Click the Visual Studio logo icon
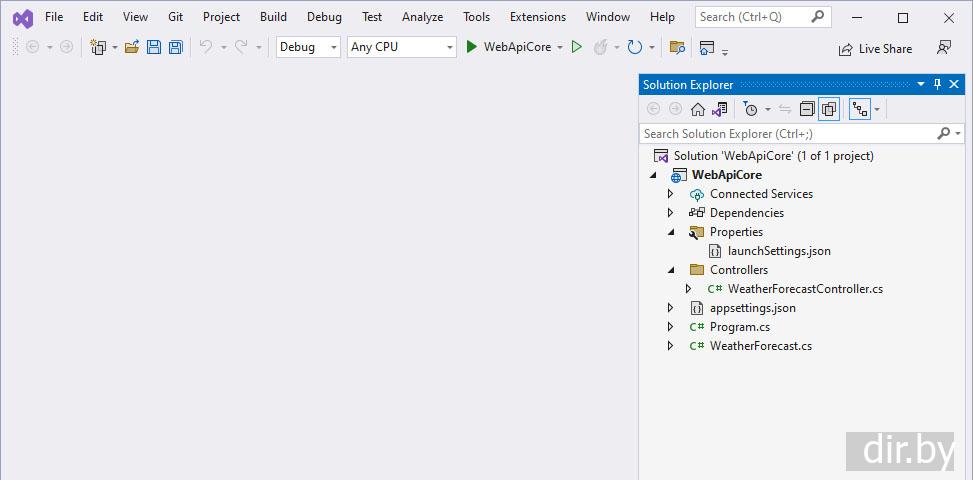973x480 pixels. 23,19
